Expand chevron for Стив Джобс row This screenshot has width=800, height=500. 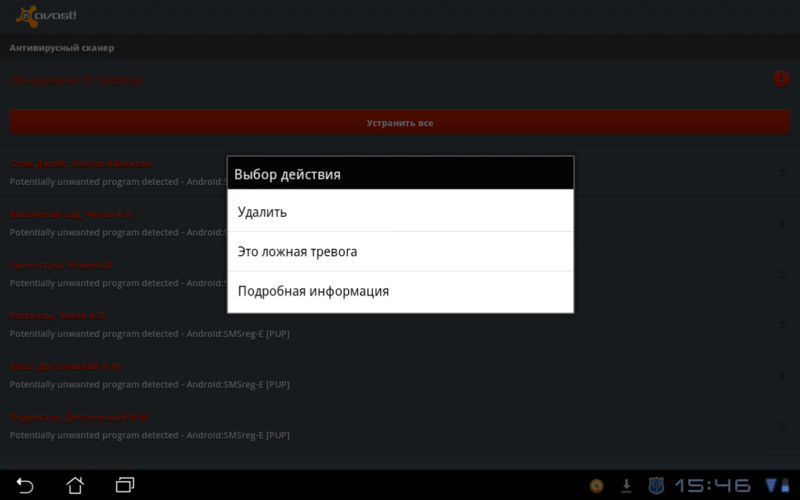[783, 173]
